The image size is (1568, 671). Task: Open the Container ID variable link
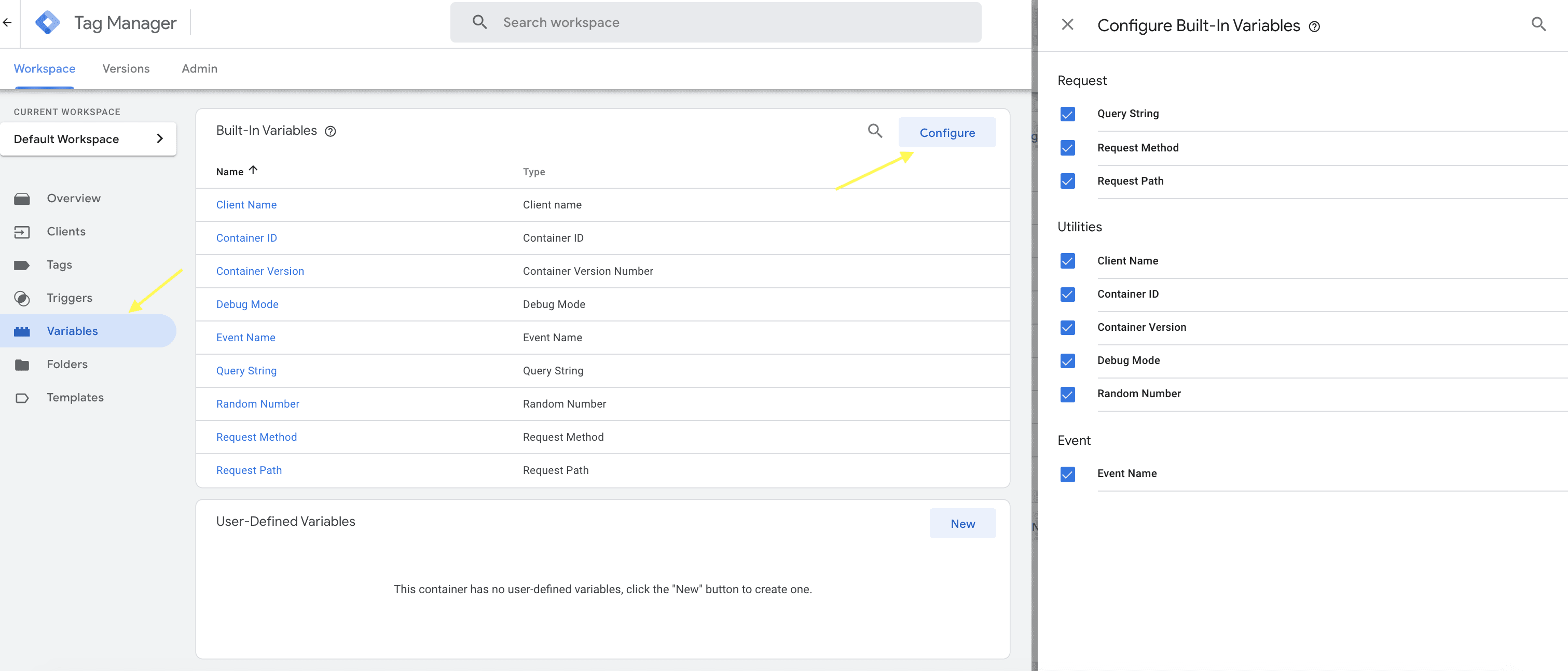pos(246,238)
